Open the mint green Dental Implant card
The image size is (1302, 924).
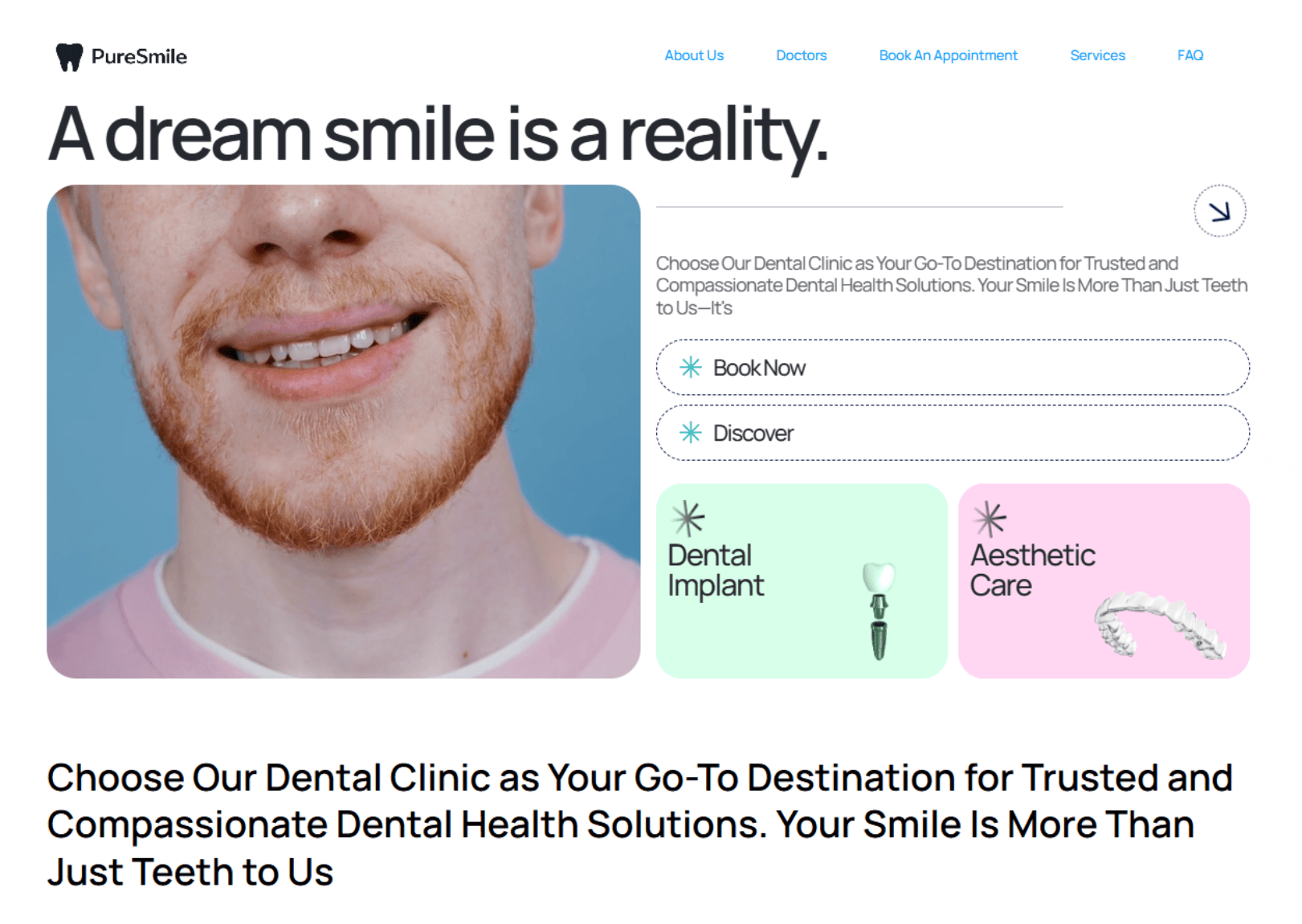coord(802,581)
